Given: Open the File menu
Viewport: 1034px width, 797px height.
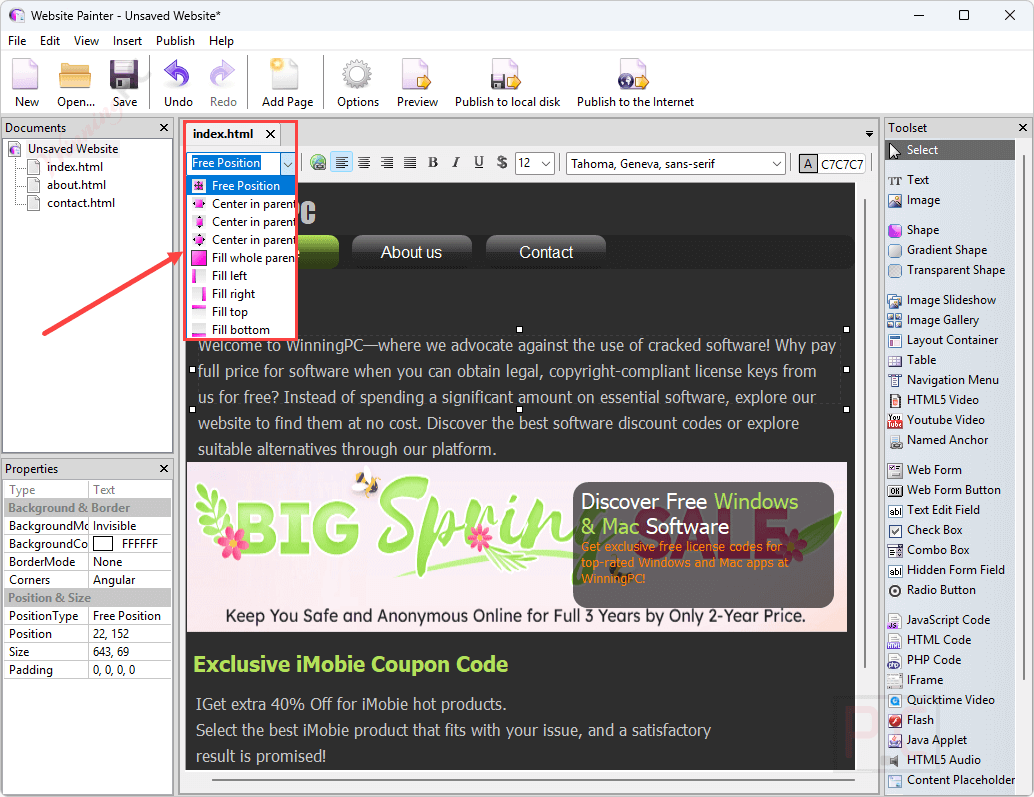Looking at the screenshot, I should tap(17, 41).
